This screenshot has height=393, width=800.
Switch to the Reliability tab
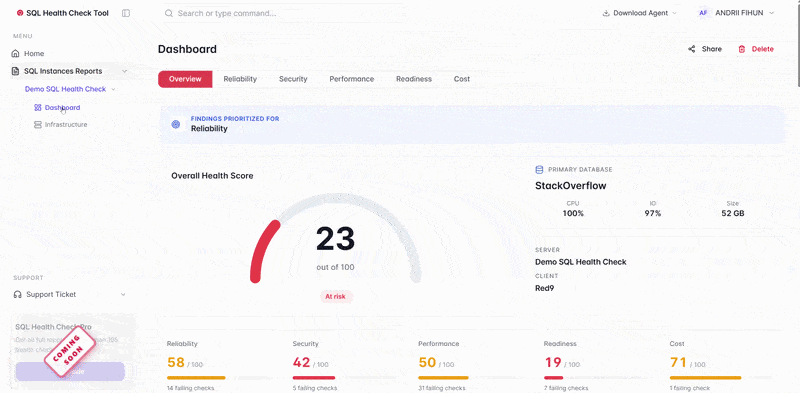click(x=240, y=79)
